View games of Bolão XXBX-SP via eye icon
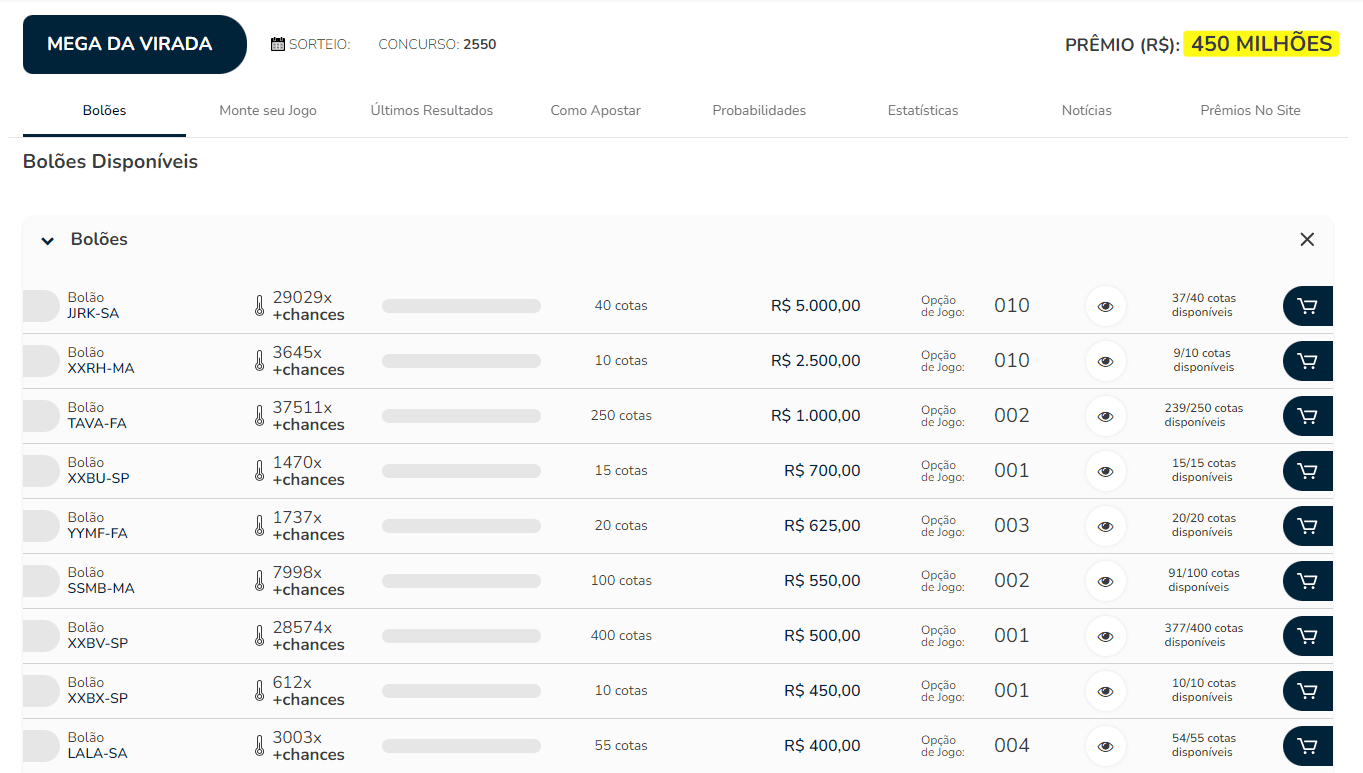Screen dimensions: 1363x773 click(x=1105, y=691)
